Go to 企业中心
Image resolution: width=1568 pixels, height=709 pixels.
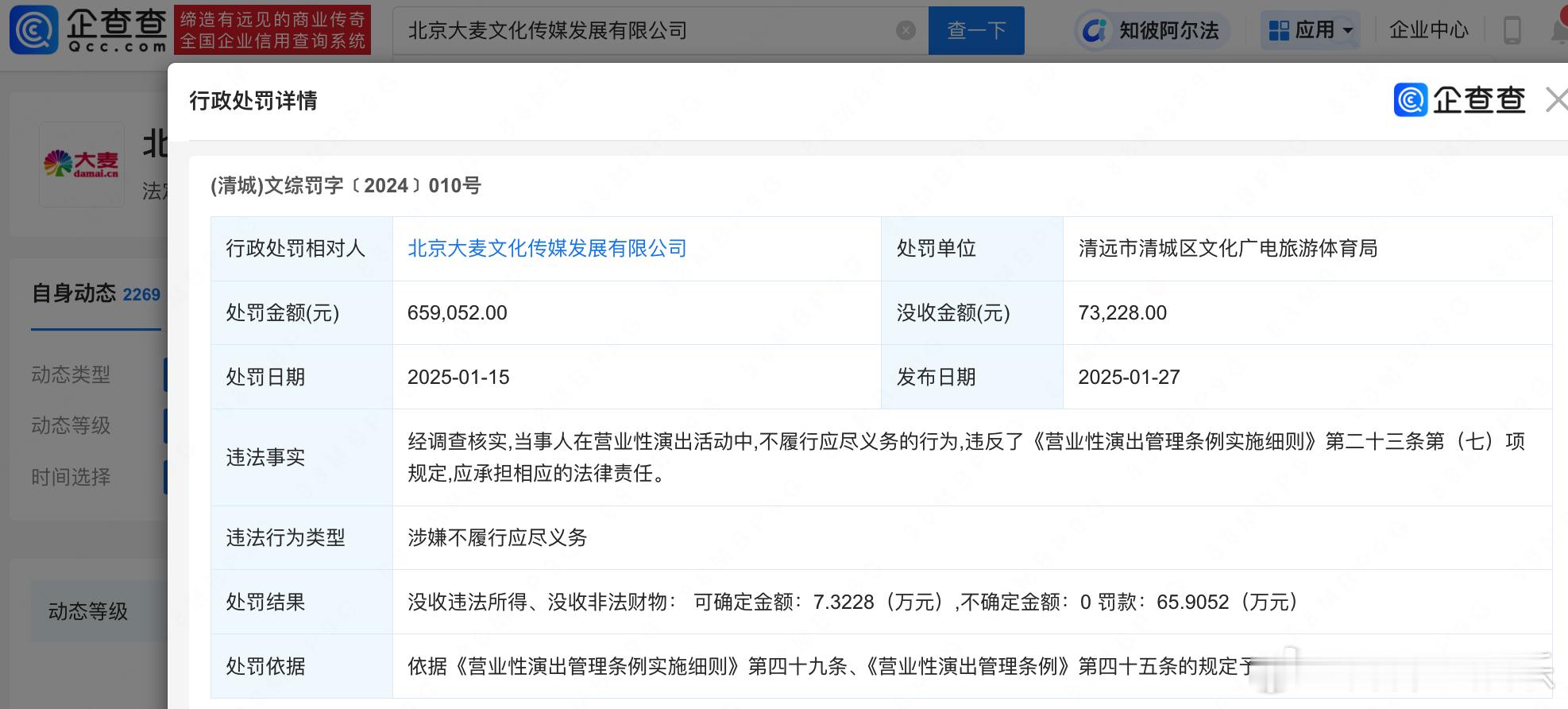(x=1429, y=30)
